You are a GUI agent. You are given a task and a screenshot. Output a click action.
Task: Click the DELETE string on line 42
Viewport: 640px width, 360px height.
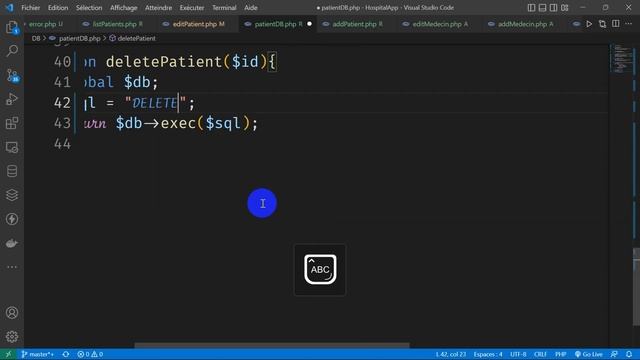pos(154,103)
